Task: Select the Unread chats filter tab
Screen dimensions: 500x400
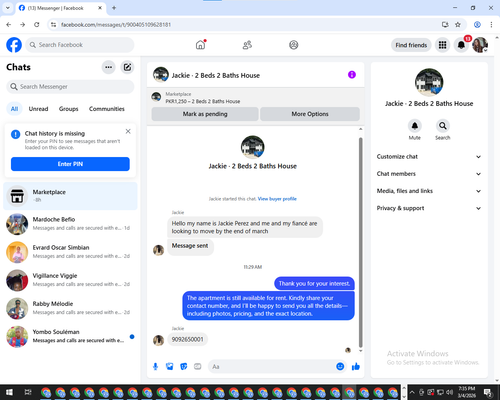Action: 38,109
